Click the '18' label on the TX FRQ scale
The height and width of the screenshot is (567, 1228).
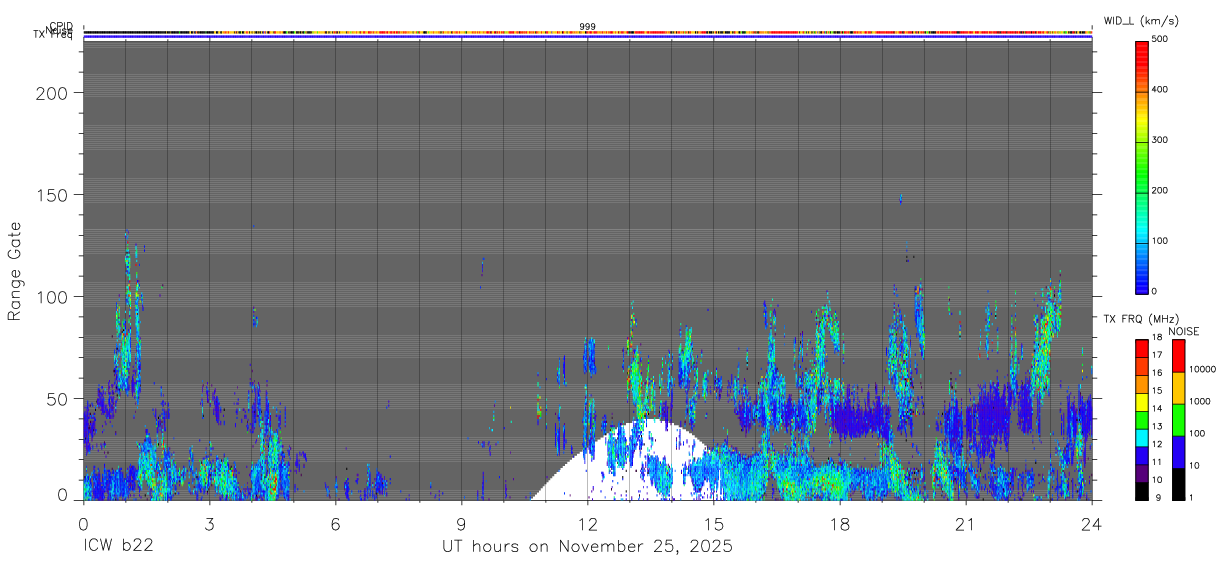[x=1157, y=339]
